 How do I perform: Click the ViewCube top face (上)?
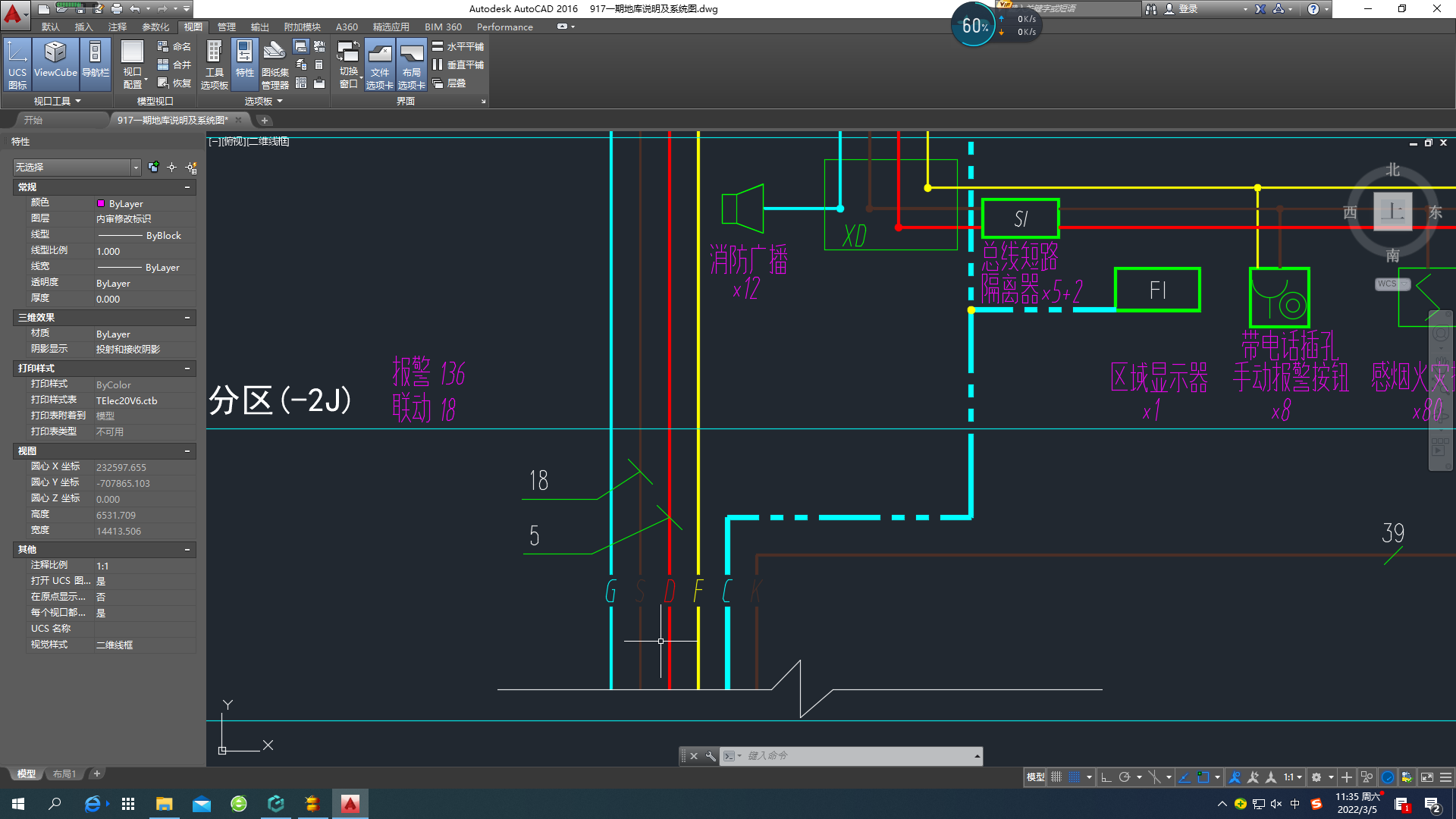[x=1393, y=212]
